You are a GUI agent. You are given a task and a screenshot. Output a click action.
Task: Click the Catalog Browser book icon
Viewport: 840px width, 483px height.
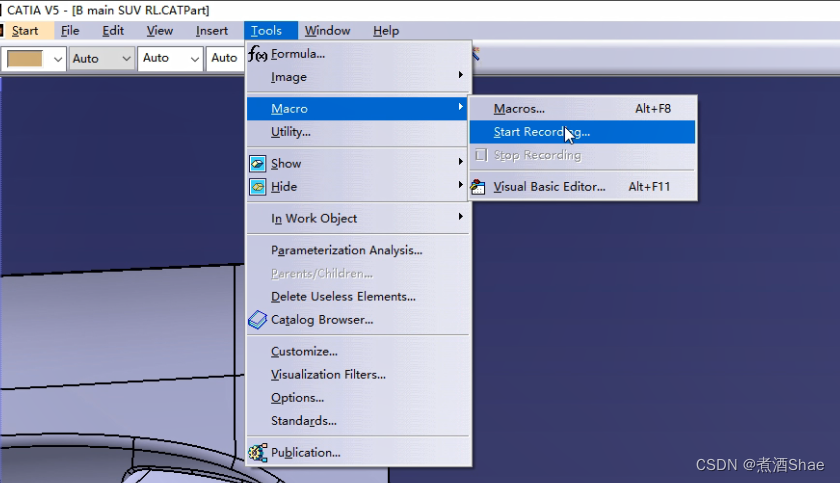tap(258, 320)
